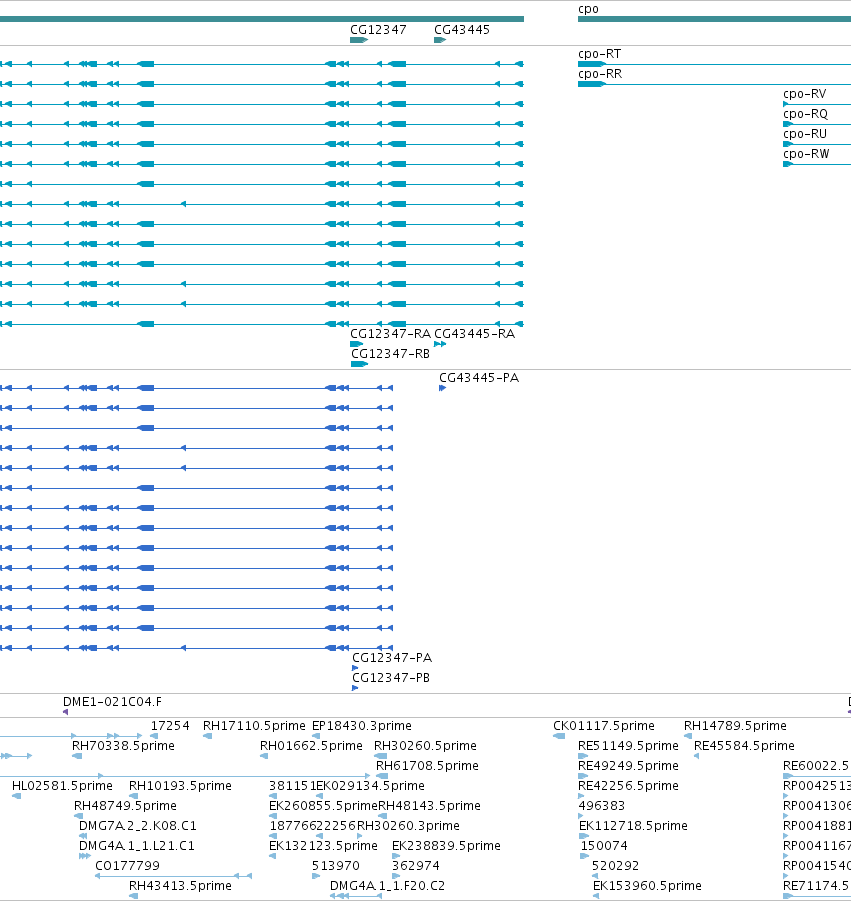Image resolution: width=851 pixels, height=901 pixels.
Task: Click feature 362974
Action: click(x=415, y=866)
